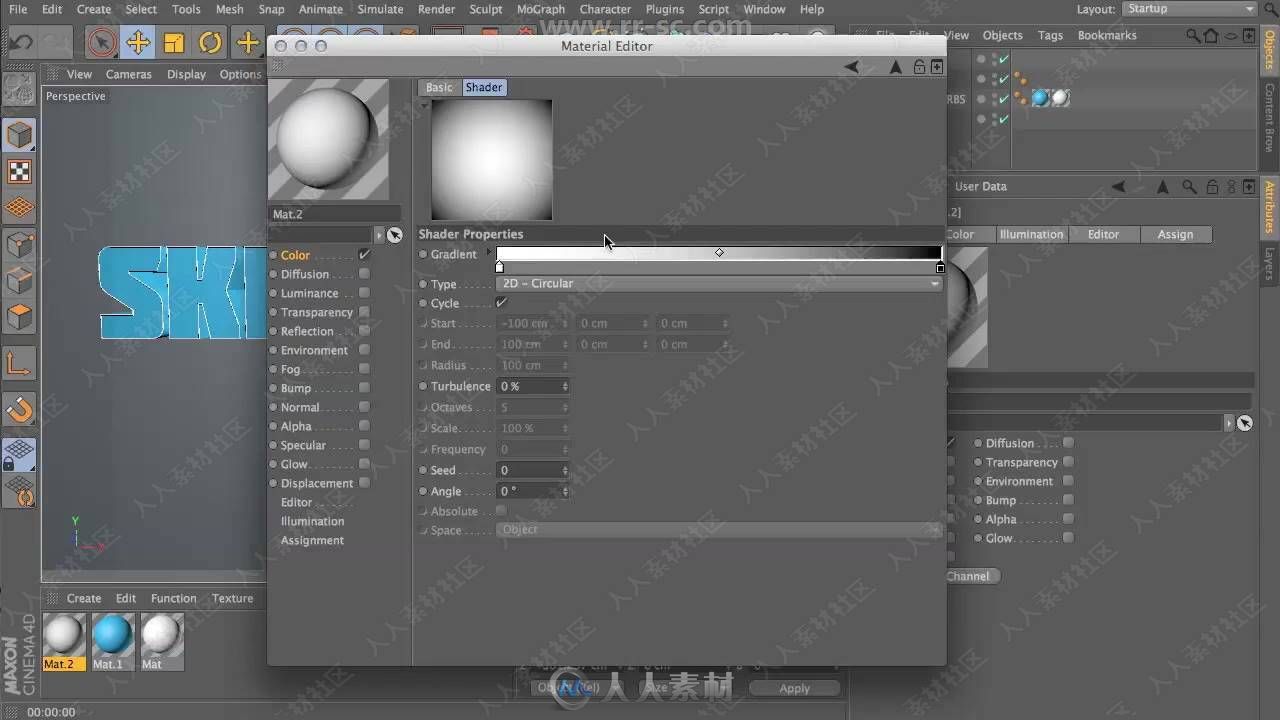Expand the Gradient disclosure triangle
Image resolution: width=1280 pixels, height=720 pixels.
489,253
